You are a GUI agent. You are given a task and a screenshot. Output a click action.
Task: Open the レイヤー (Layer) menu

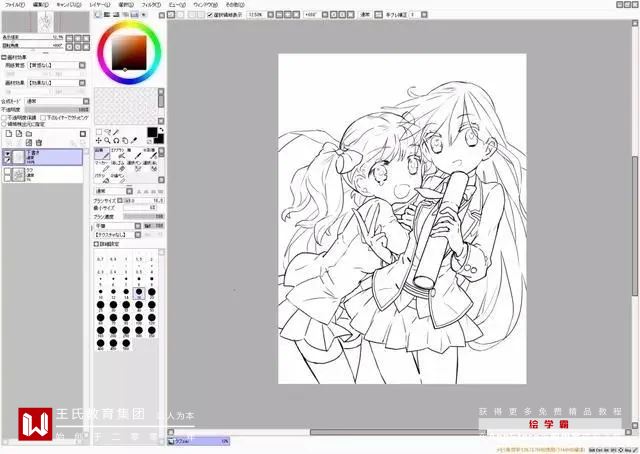100,5
